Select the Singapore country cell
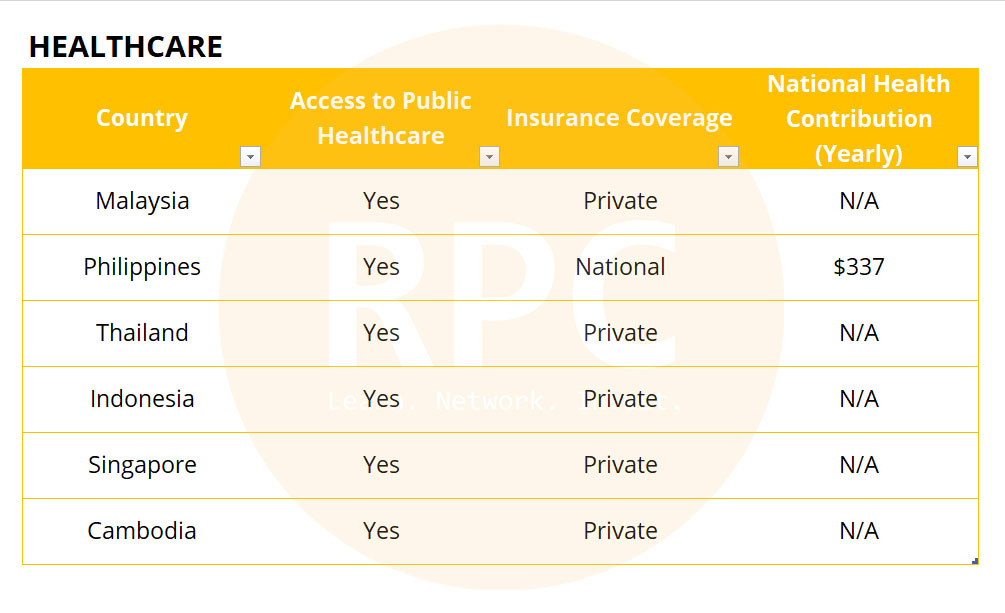The height and width of the screenshot is (613, 1005). [x=142, y=465]
